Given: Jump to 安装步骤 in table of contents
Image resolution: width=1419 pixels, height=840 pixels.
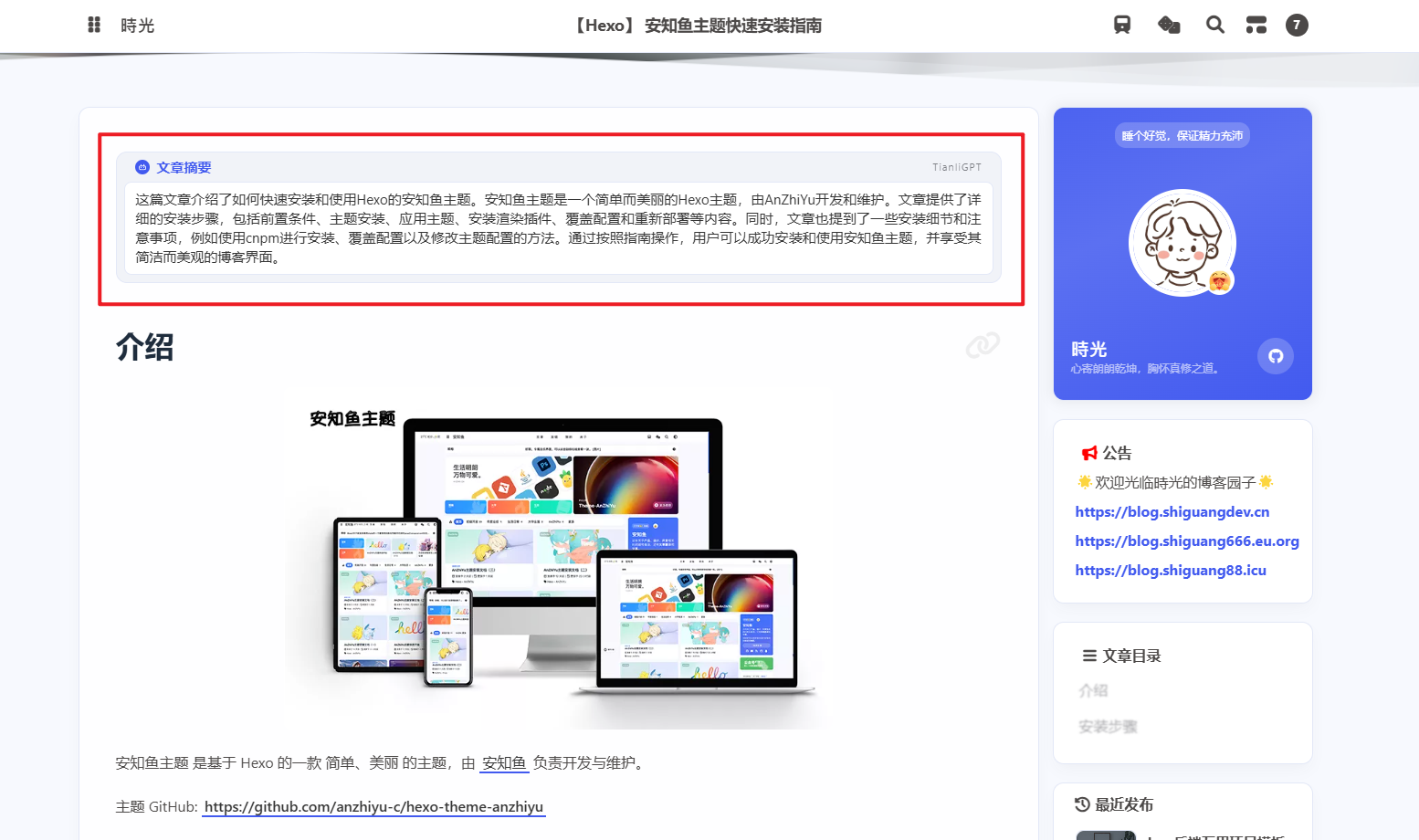Looking at the screenshot, I should 1108,727.
